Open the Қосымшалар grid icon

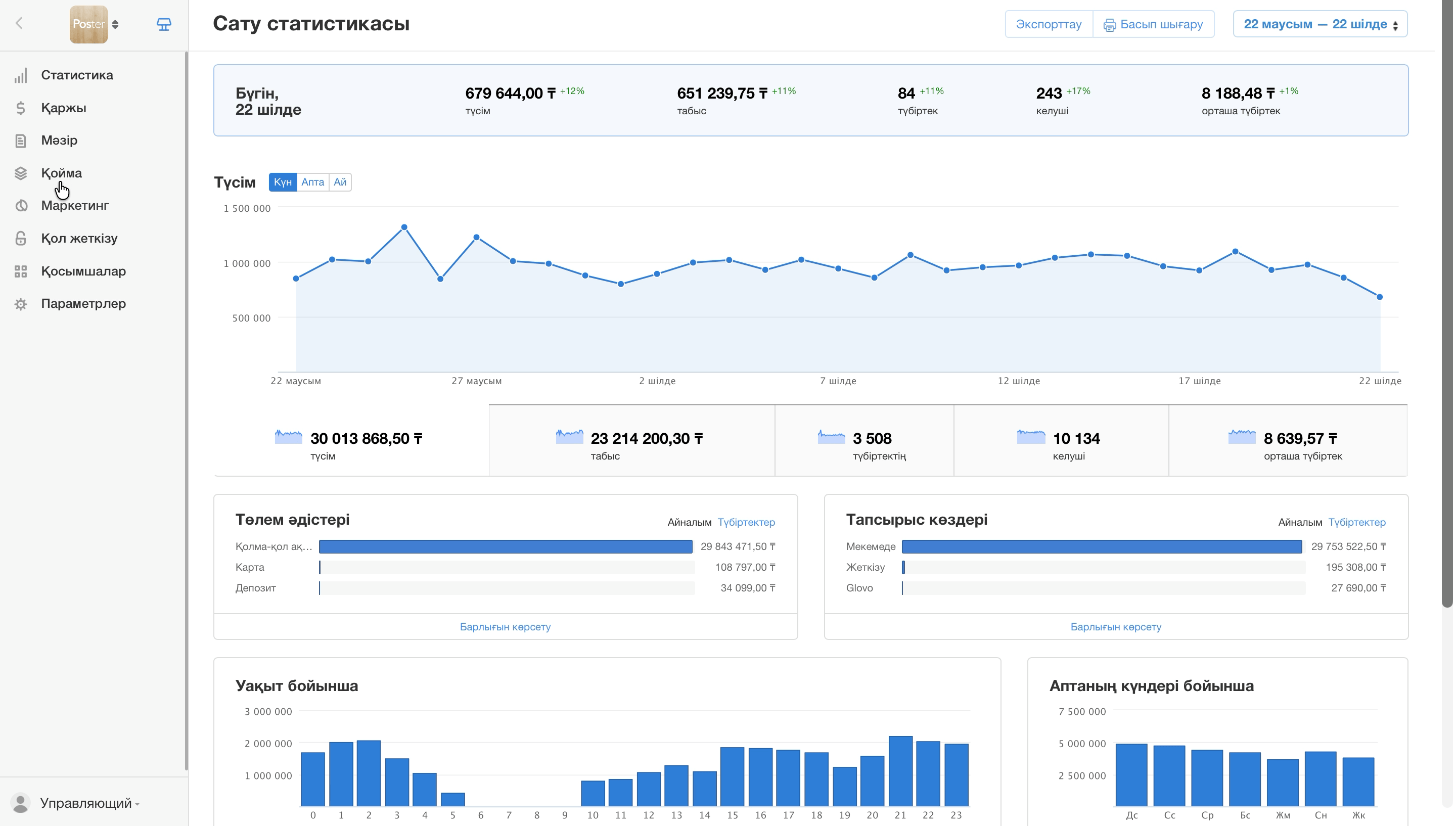(21, 271)
